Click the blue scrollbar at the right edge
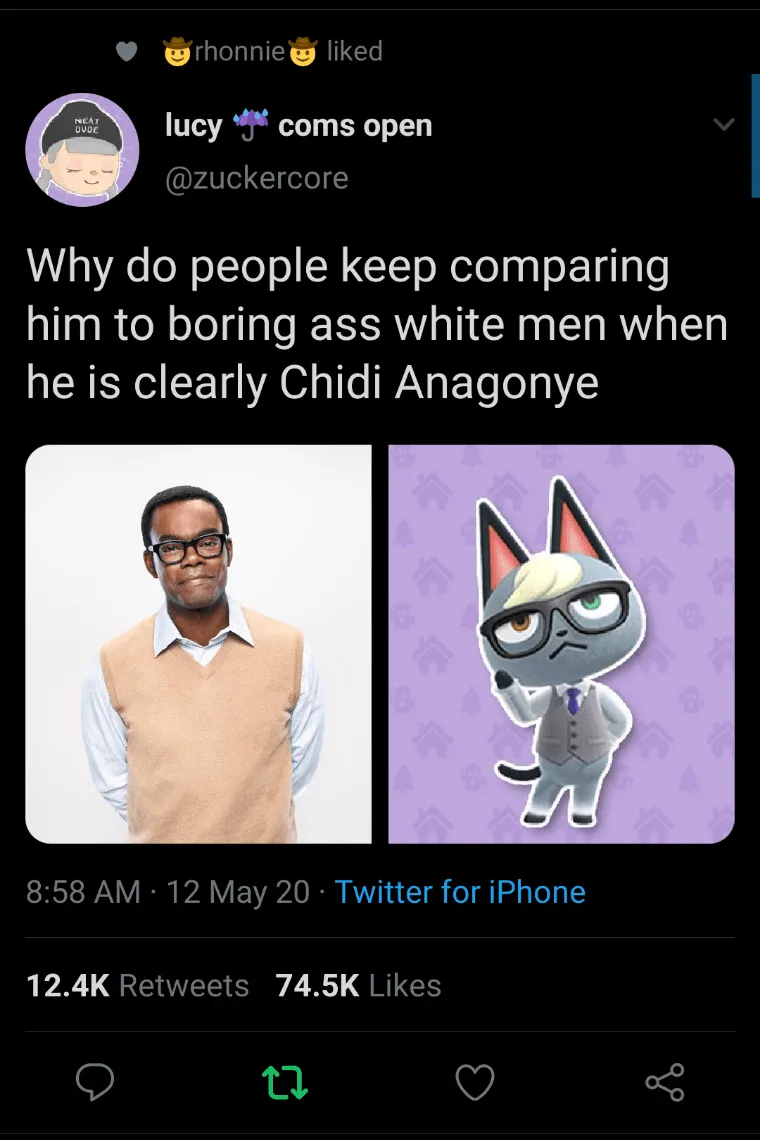 754,135
